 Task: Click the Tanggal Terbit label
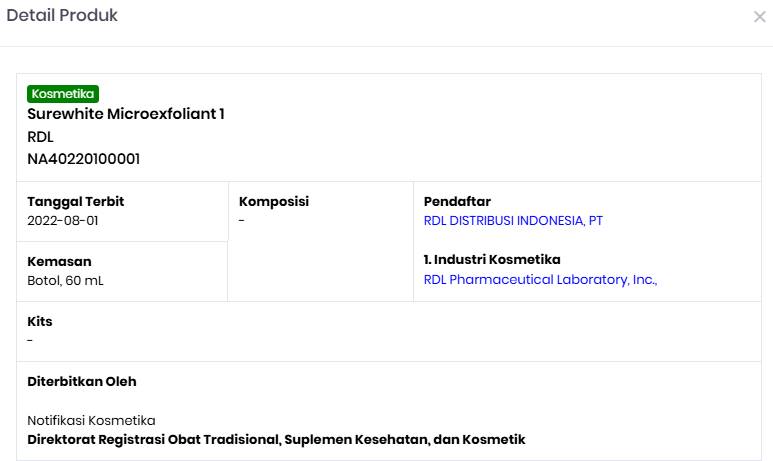(76, 202)
